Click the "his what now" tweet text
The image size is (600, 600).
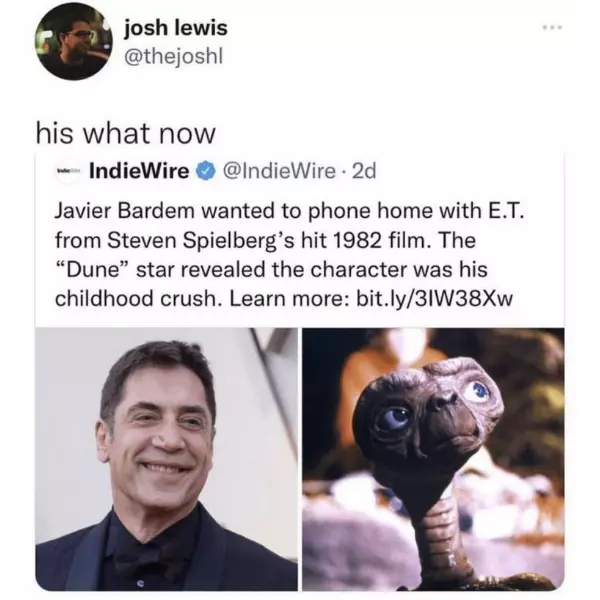click(x=126, y=134)
